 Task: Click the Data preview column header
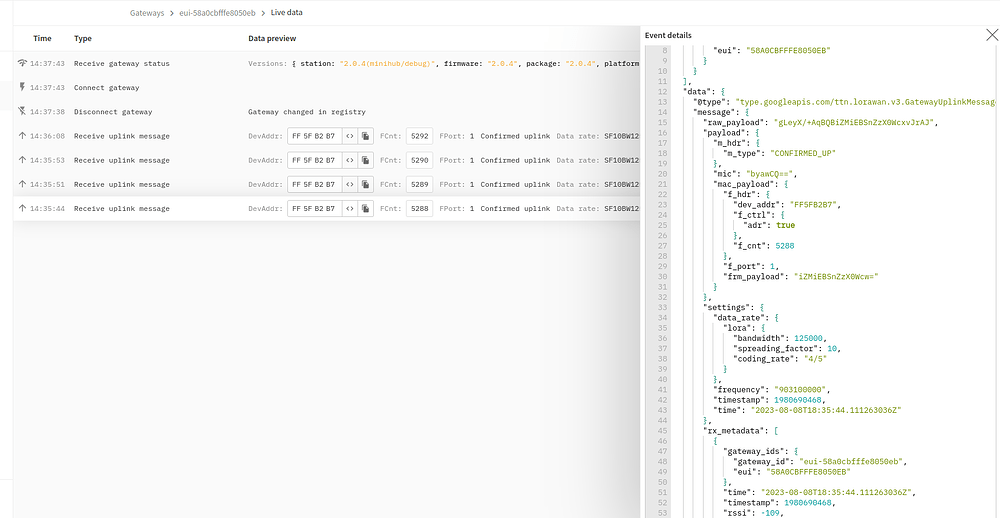(272, 38)
